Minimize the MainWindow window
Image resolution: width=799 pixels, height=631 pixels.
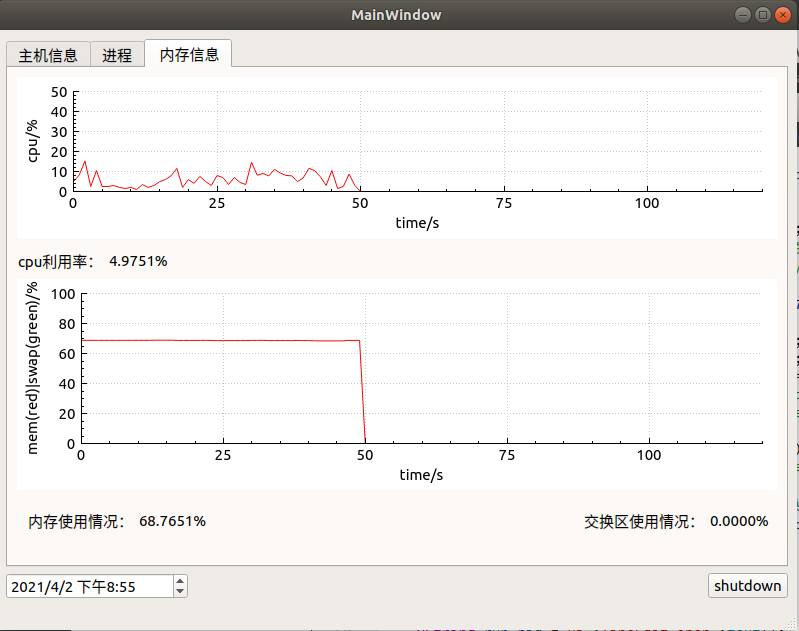[x=743, y=15]
